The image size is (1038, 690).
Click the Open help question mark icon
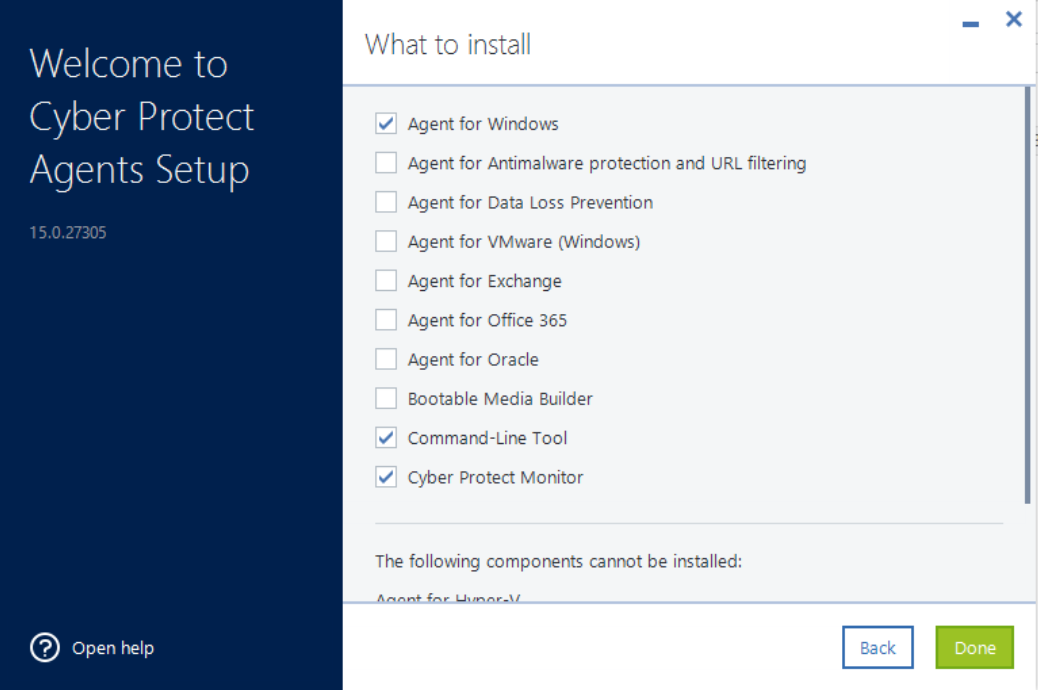pyautogui.click(x=44, y=648)
